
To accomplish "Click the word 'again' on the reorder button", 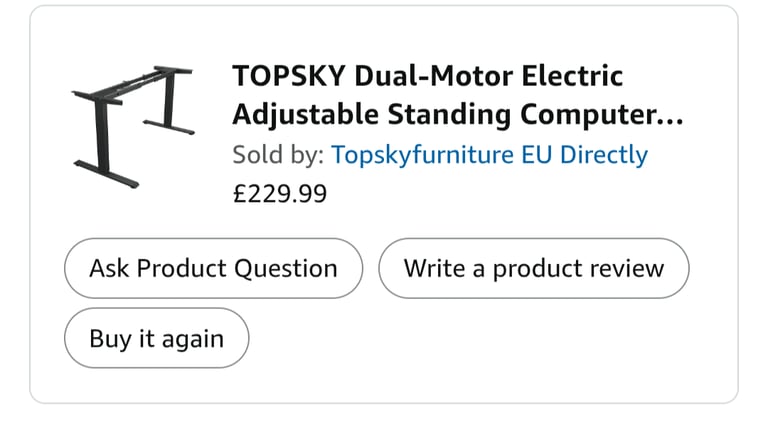I will pos(192,340).
